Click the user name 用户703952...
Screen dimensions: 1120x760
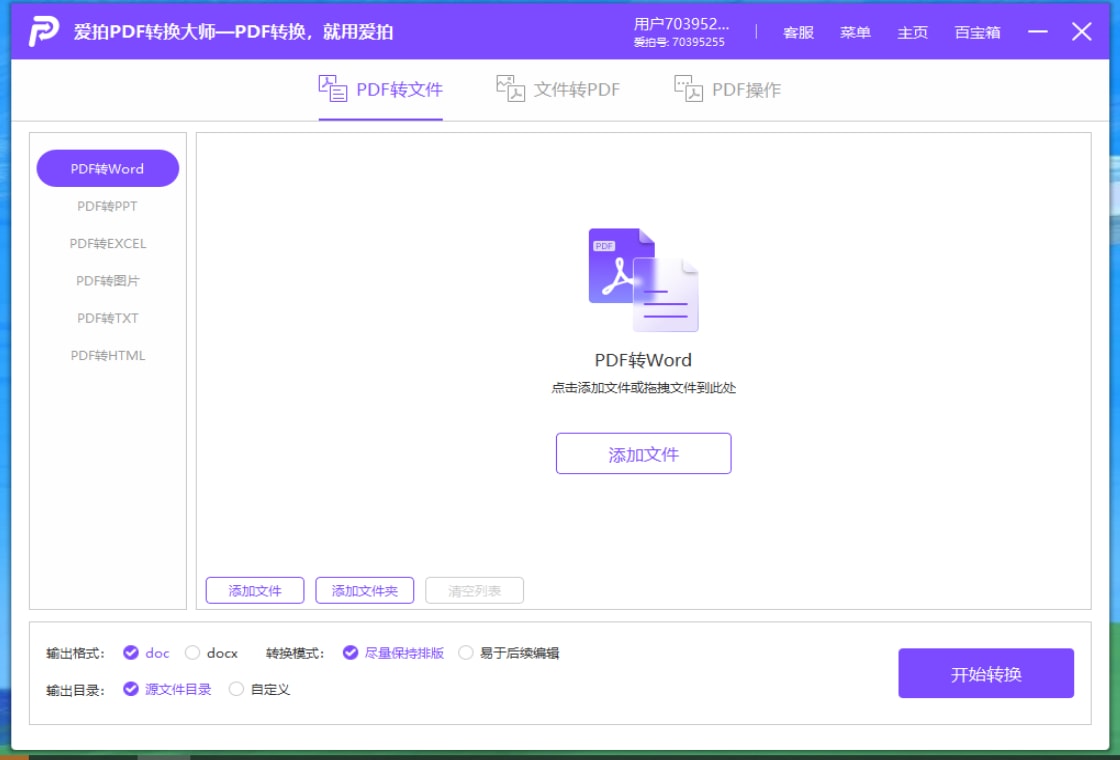681,24
